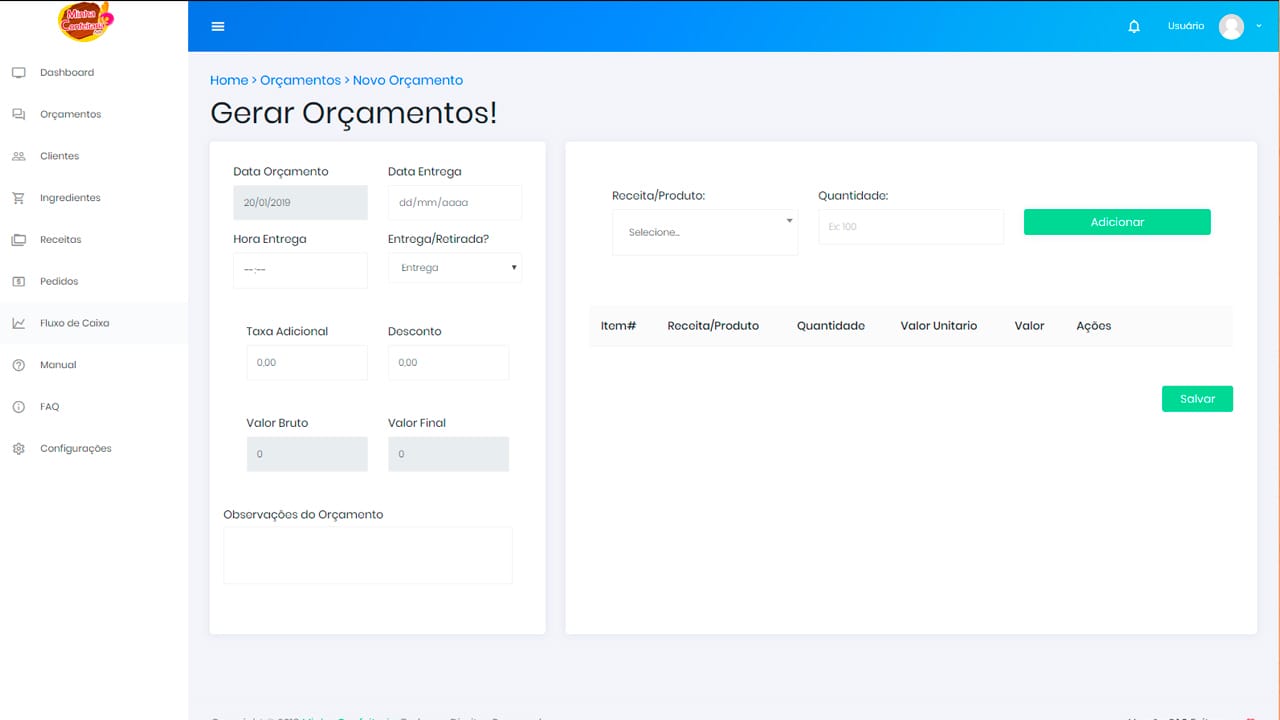Click the Fluxo de Caixa chart icon

pos(18,323)
